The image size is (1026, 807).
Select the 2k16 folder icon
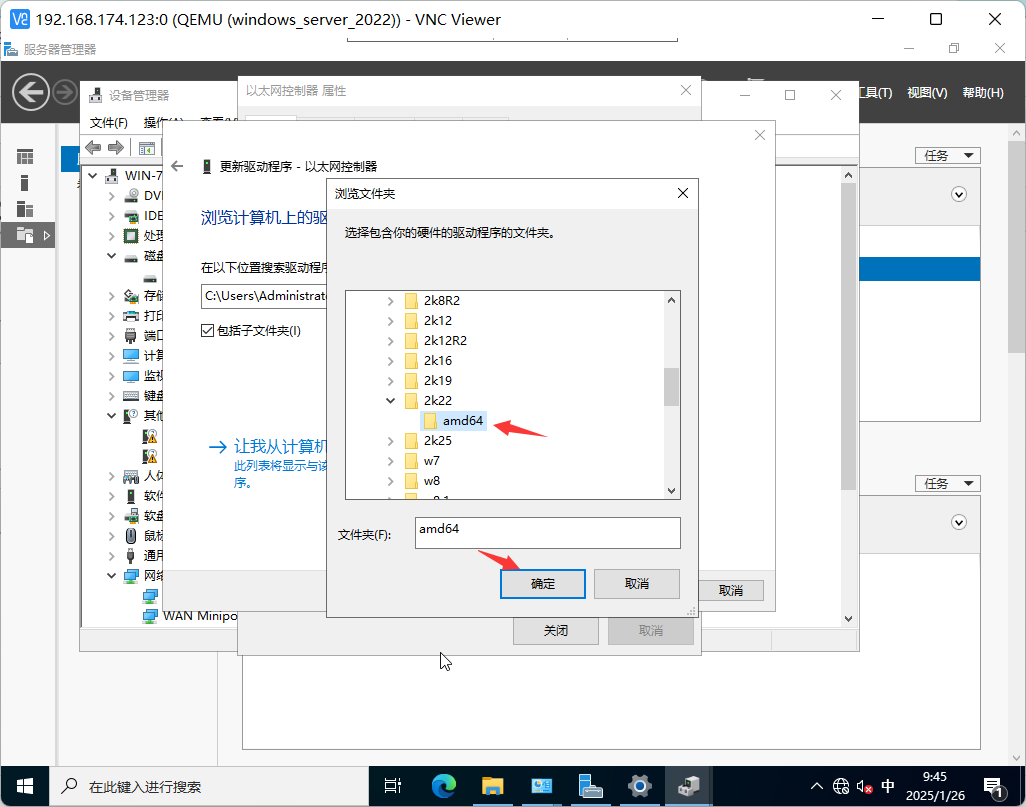click(411, 361)
